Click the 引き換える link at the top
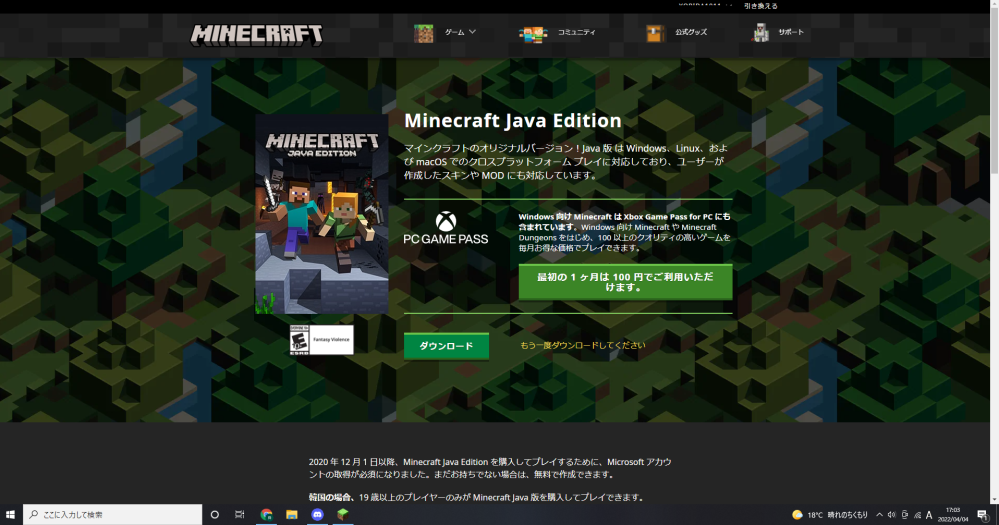Screen dimensions: 999x525 (760, 6)
